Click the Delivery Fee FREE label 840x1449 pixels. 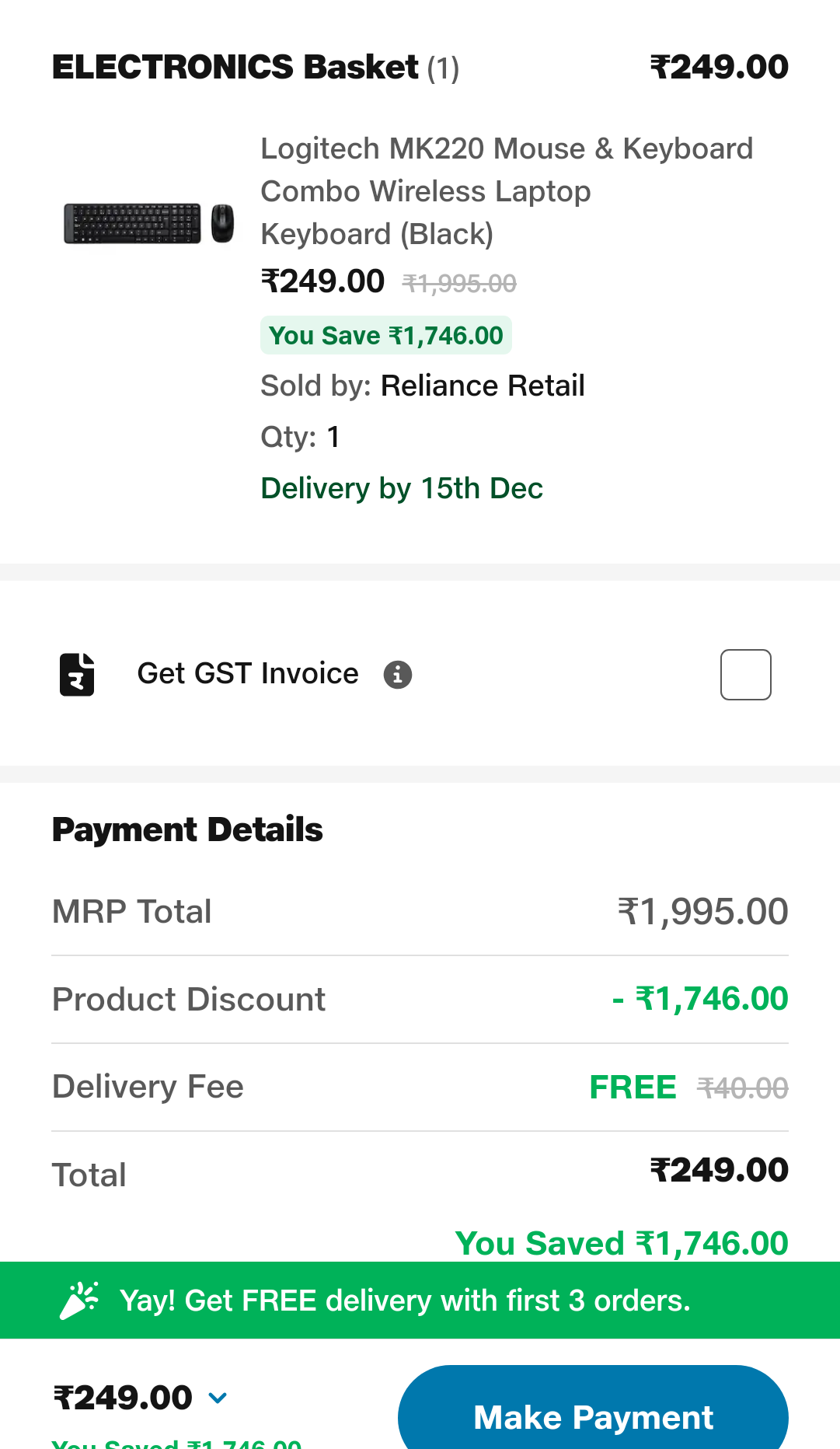tap(633, 1087)
